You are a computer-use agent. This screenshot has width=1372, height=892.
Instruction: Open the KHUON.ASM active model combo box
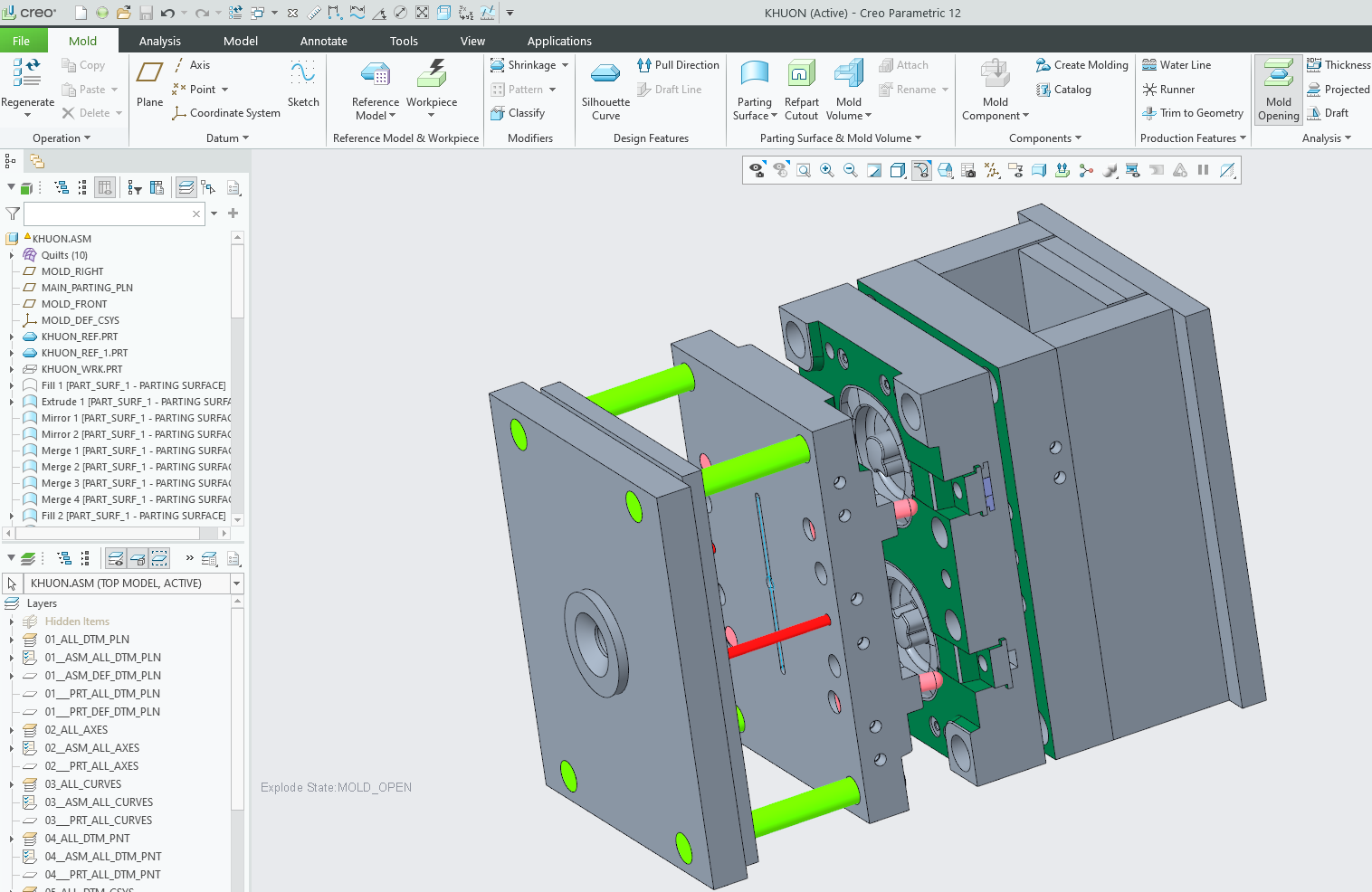pos(237,584)
